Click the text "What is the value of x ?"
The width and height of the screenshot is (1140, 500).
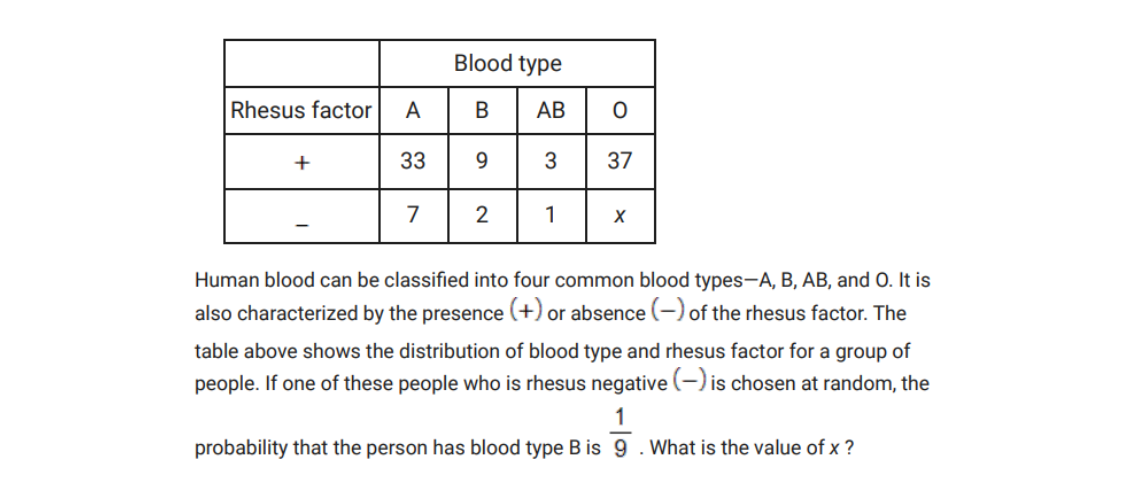(x=751, y=448)
